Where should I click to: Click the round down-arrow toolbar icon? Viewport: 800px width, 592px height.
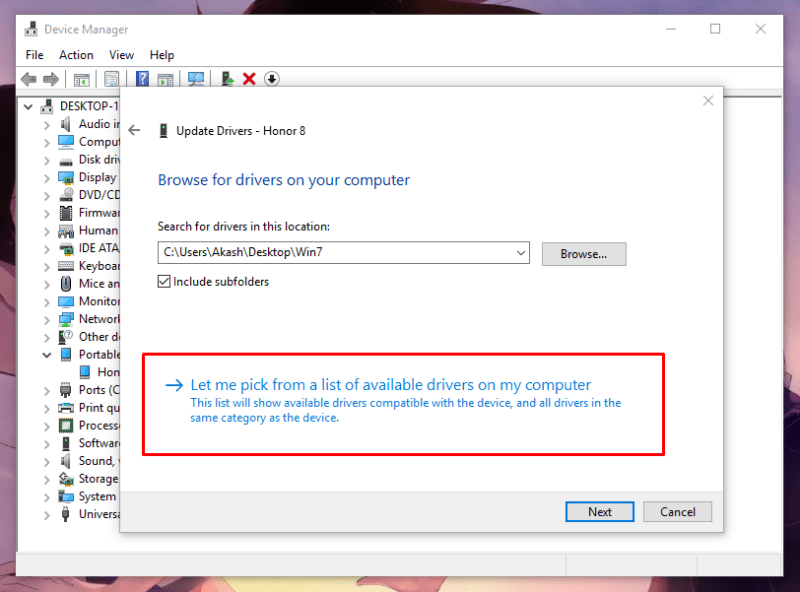271,79
